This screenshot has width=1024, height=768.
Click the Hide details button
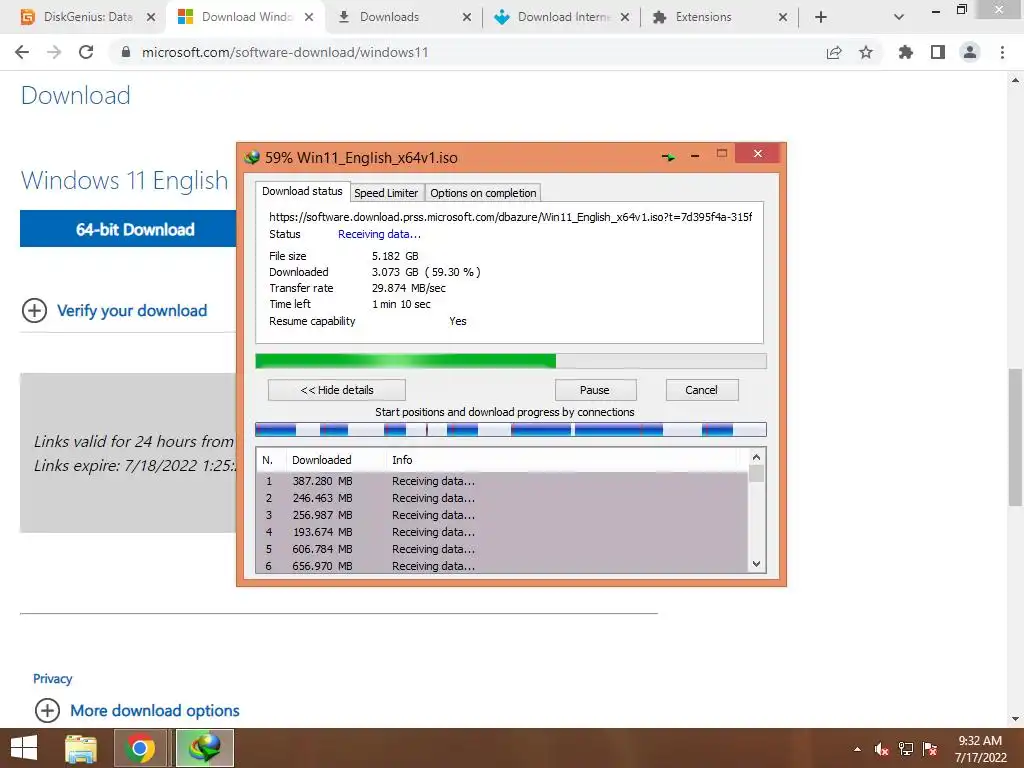337,390
